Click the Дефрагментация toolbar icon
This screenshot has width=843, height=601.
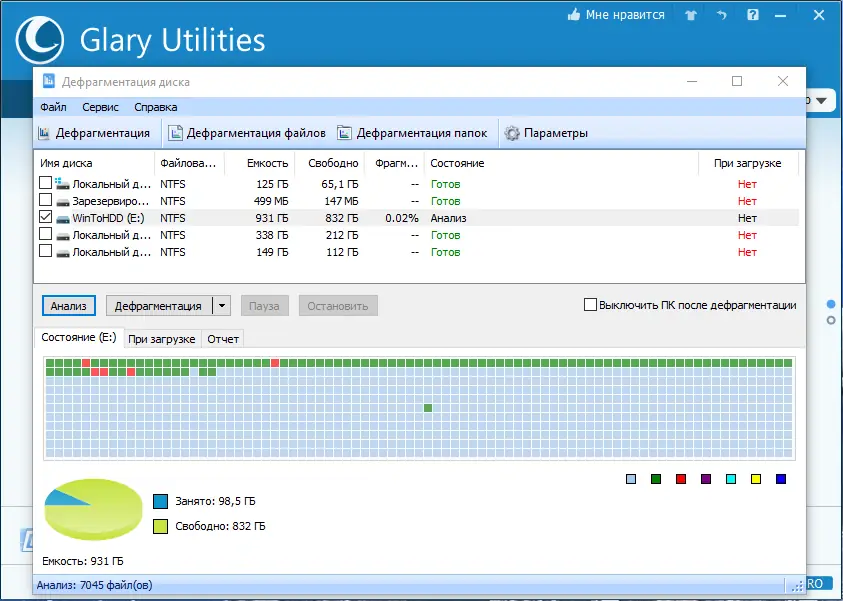[x=44, y=133]
